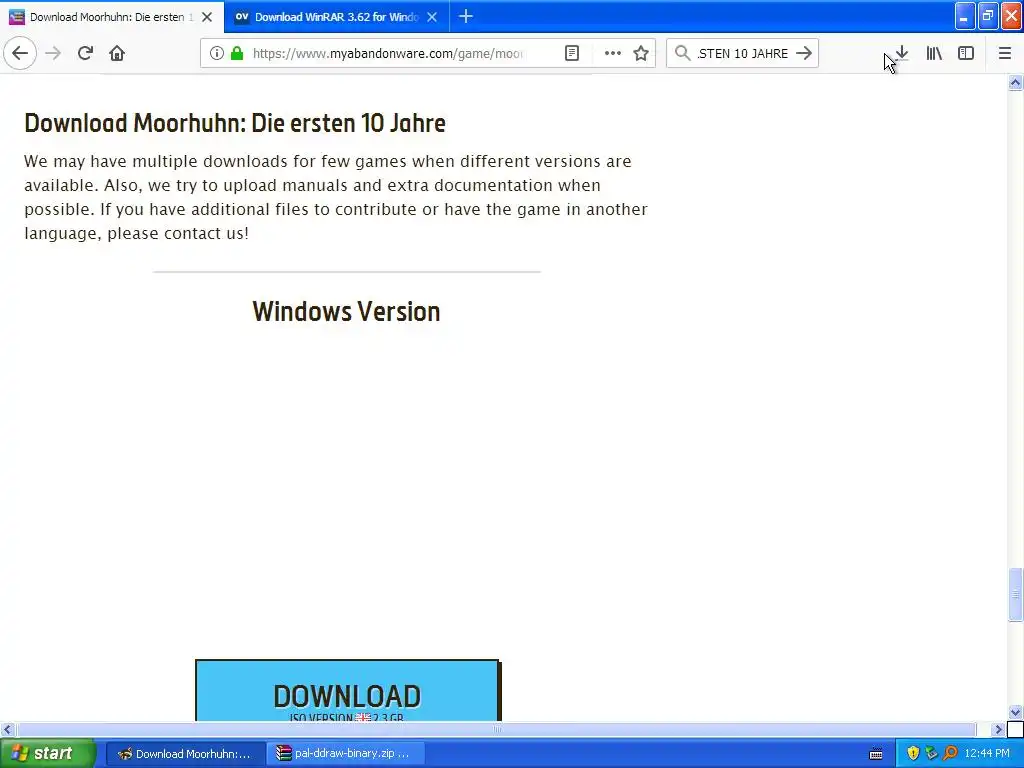Image resolution: width=1024 pixels, height=768 pixels.
Task: Click the vertical scrollbar up arrow
Action: 1016,82
